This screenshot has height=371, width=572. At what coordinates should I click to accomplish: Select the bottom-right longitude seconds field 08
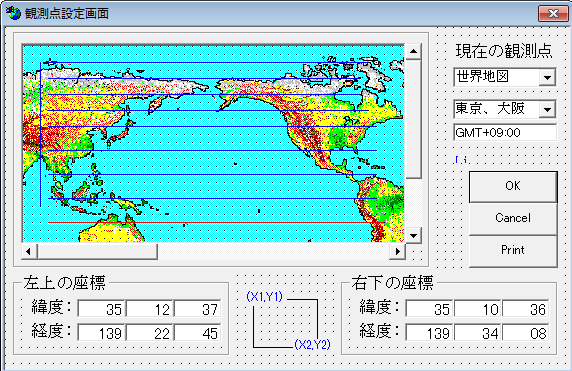[526, 333]
